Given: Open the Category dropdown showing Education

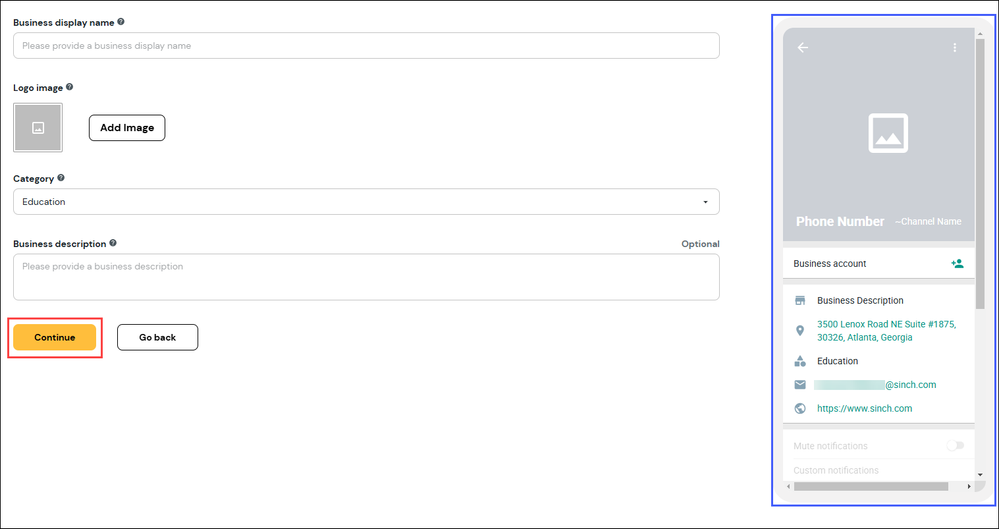Looking at the screenshot, I should [366, 201].
